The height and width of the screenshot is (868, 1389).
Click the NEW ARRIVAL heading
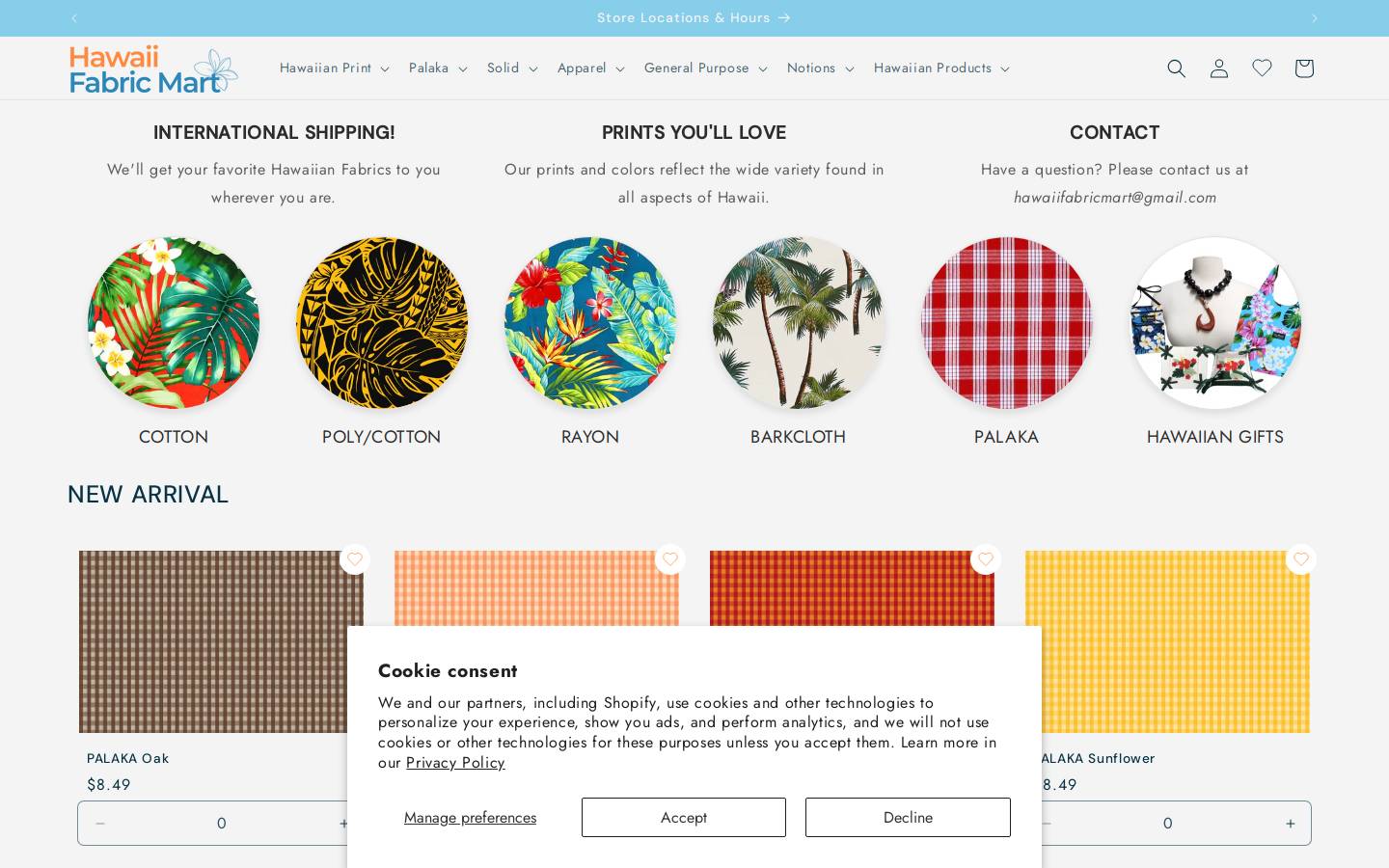pyautogui.click(x=148, y=495)
